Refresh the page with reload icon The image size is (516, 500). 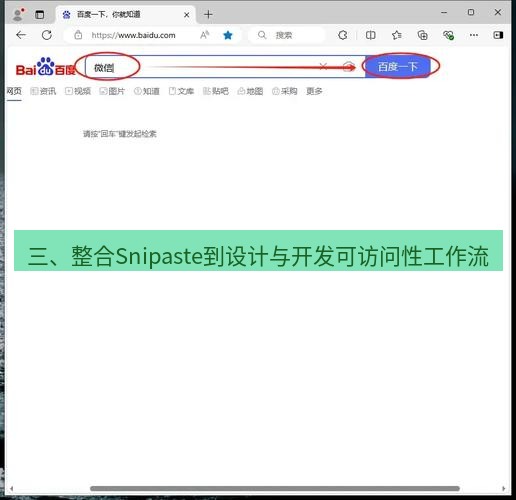pyautogui.click(x=47, y=35)
